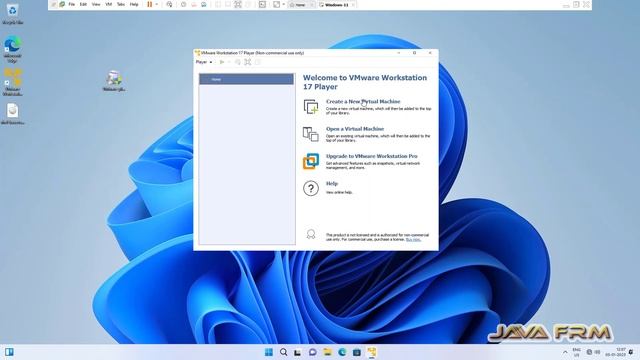The height and width of the screenshot is (360, 640).
Task: Click take snapshot clock icon in outer toolbar
Action: pyautogui.click(x=183, y=4)
